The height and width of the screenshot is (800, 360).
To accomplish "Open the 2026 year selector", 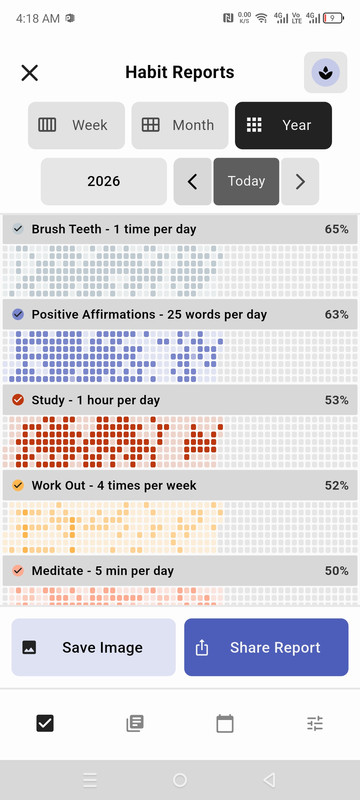I will point(104,181).
